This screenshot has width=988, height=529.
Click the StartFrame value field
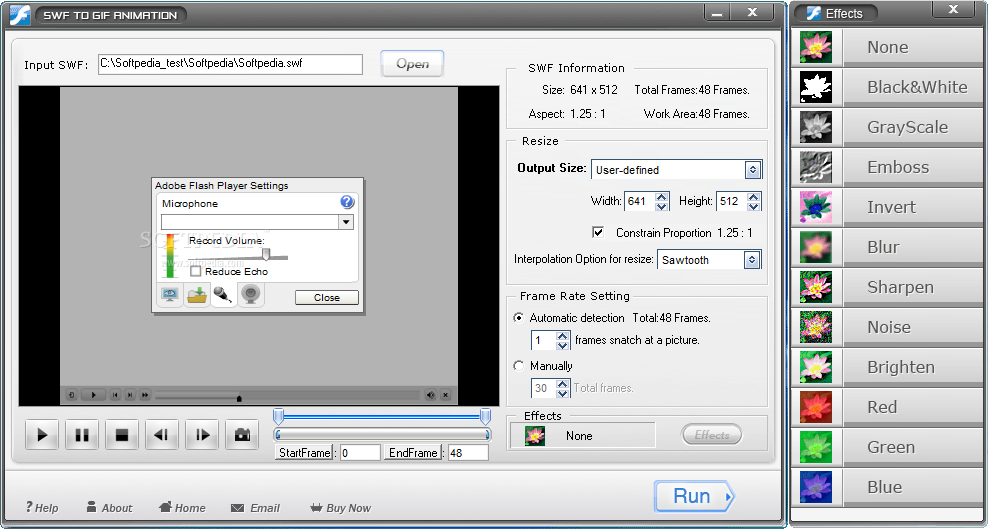[360, 453]
